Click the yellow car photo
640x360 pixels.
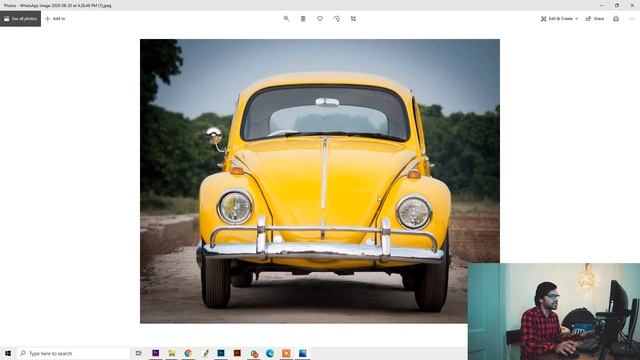point(320,181)
